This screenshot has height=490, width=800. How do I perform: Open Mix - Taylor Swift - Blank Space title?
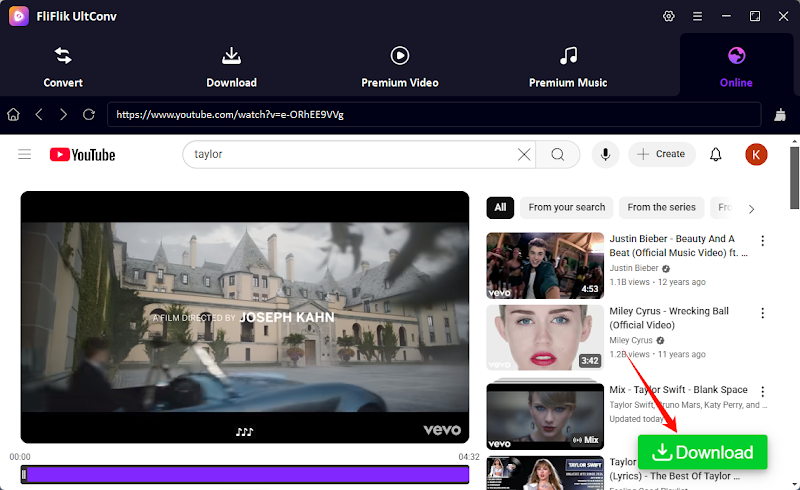pos(678,389)
